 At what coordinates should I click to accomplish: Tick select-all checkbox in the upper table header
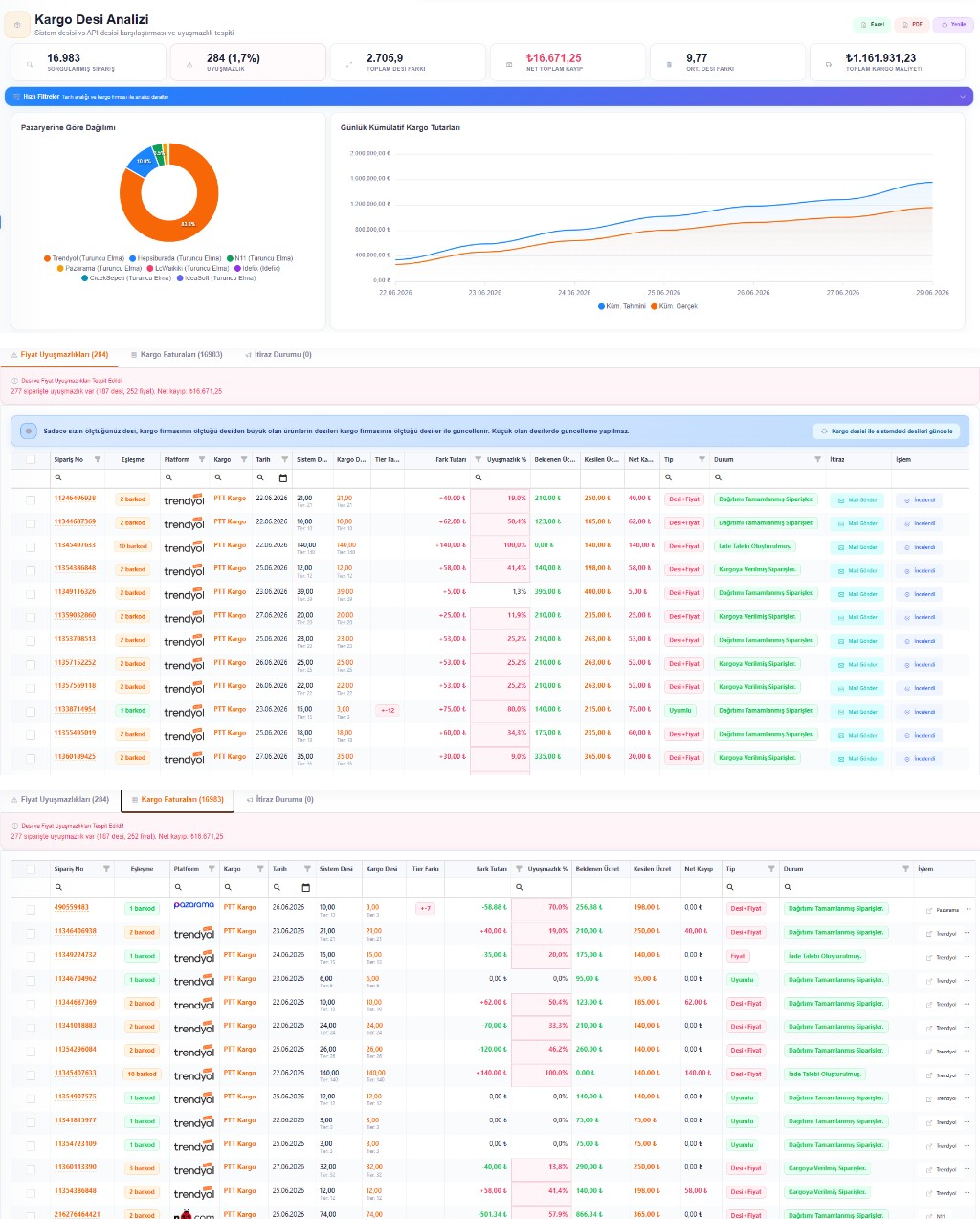point(31,459)
